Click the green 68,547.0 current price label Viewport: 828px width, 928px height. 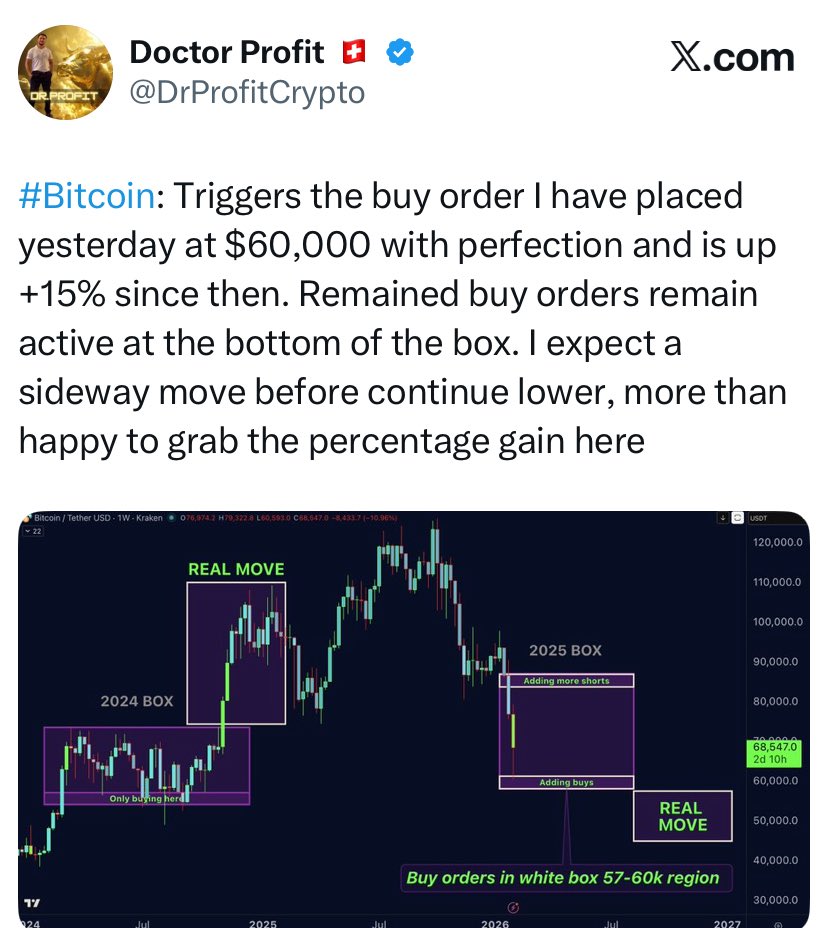[775, 753]
